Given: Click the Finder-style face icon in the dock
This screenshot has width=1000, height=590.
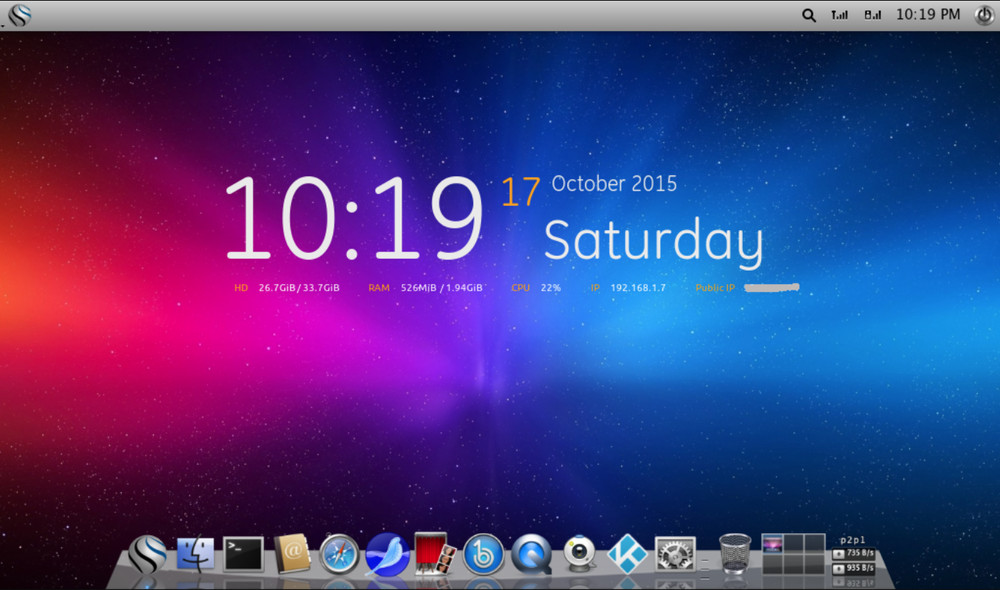Looking at the screenshot, I should 194,551.
